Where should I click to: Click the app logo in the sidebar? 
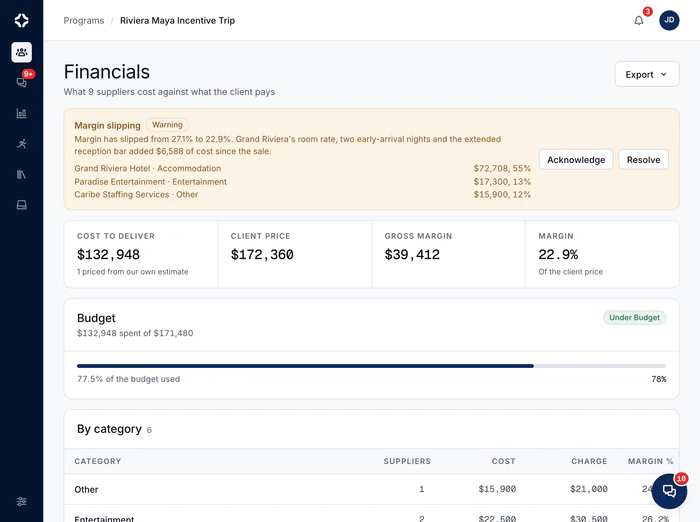pos(21,20)
